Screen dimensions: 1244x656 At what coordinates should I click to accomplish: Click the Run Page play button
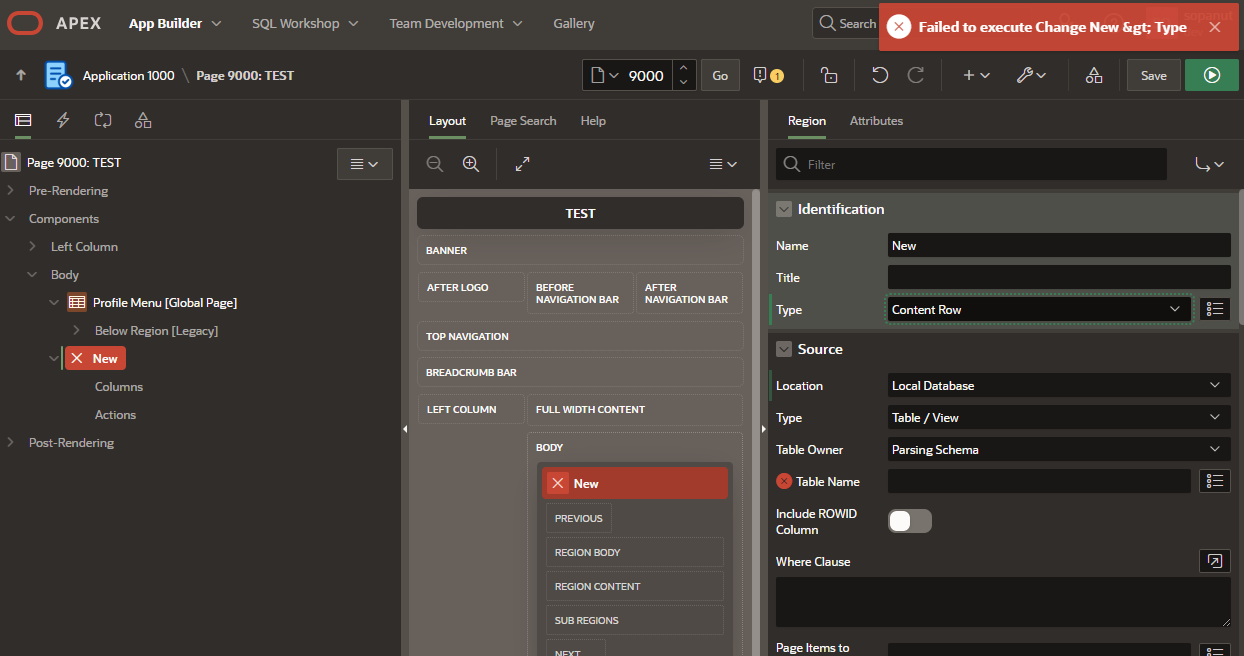click(1211, 75)
